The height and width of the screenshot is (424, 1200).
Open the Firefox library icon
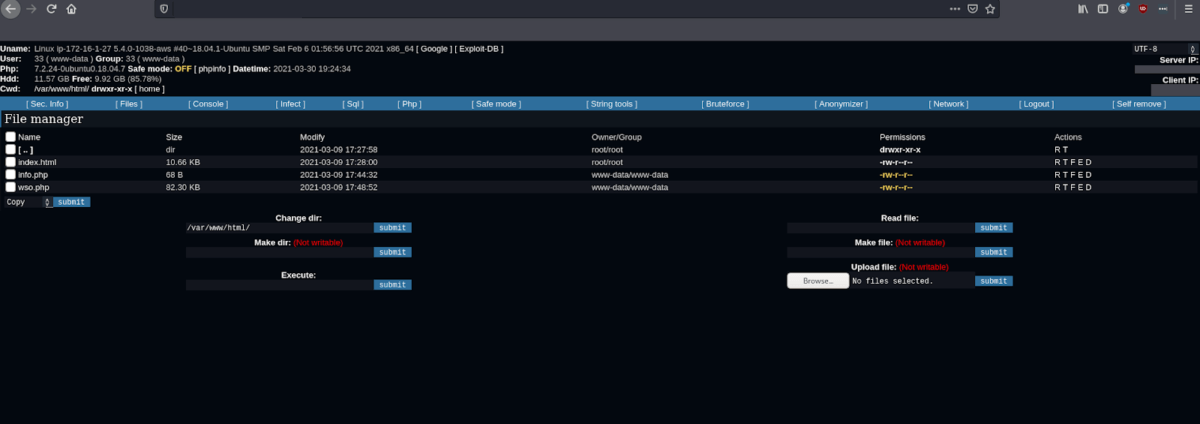coord(1083,9)
